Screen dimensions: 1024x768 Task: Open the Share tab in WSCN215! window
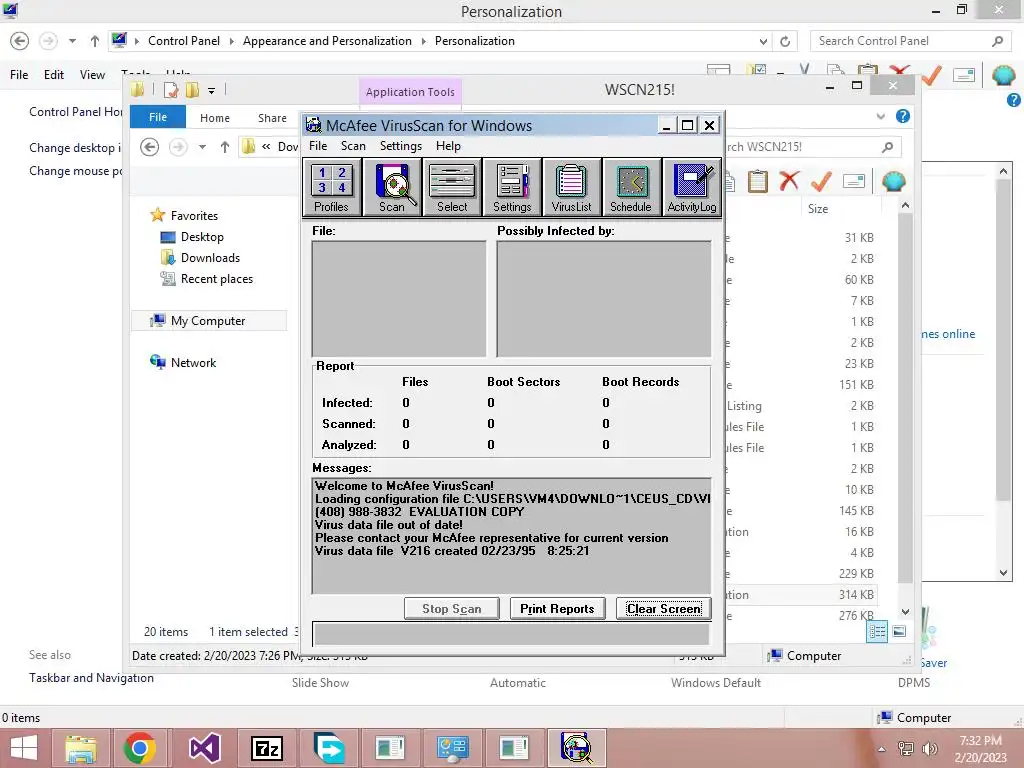coord(272,118)
